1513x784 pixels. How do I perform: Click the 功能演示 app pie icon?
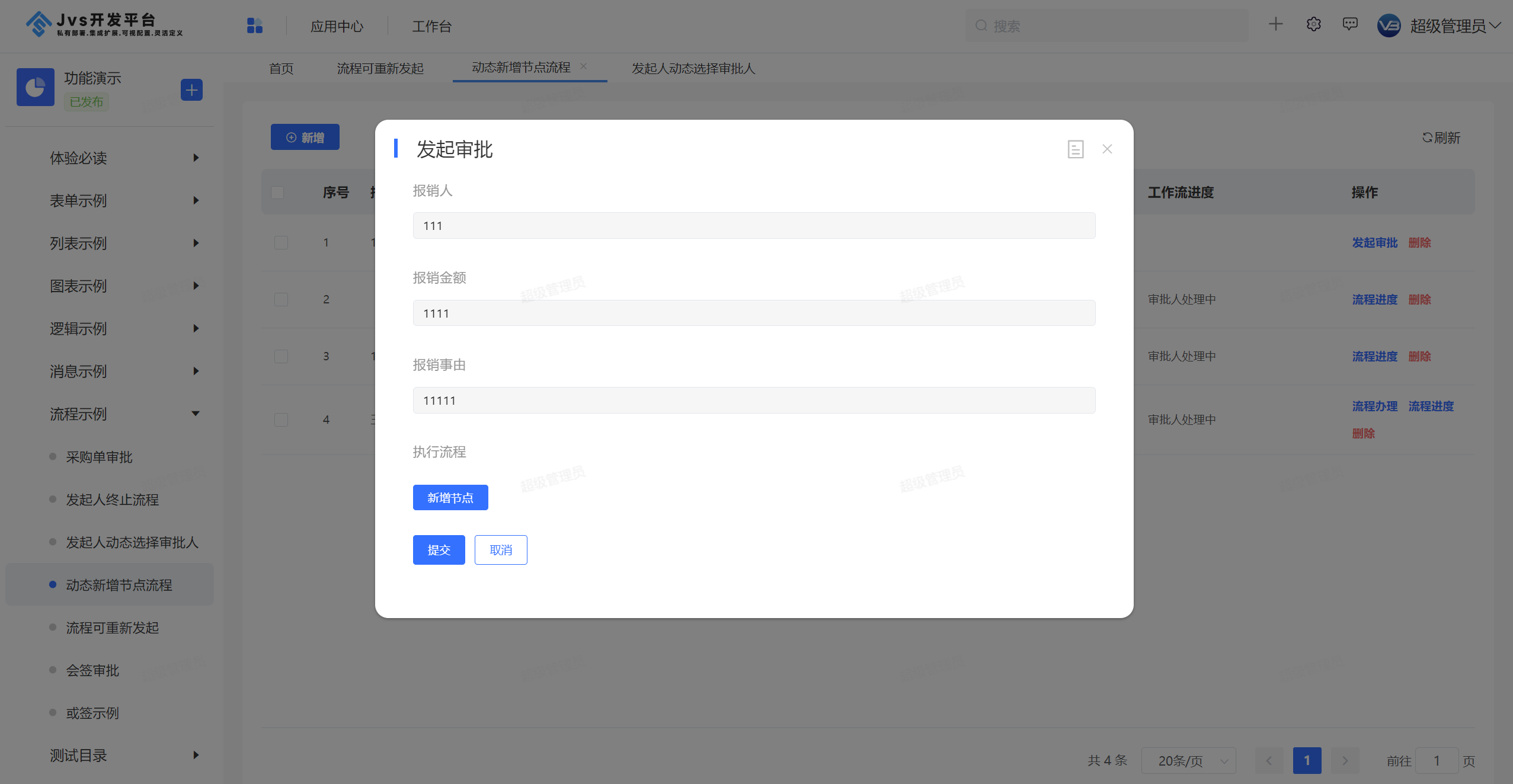coord(36,88)
